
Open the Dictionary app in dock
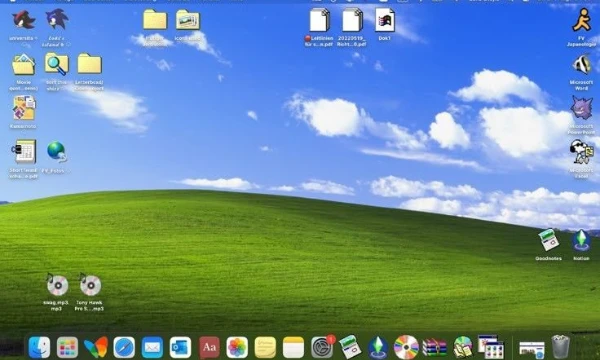pos(209,347)
